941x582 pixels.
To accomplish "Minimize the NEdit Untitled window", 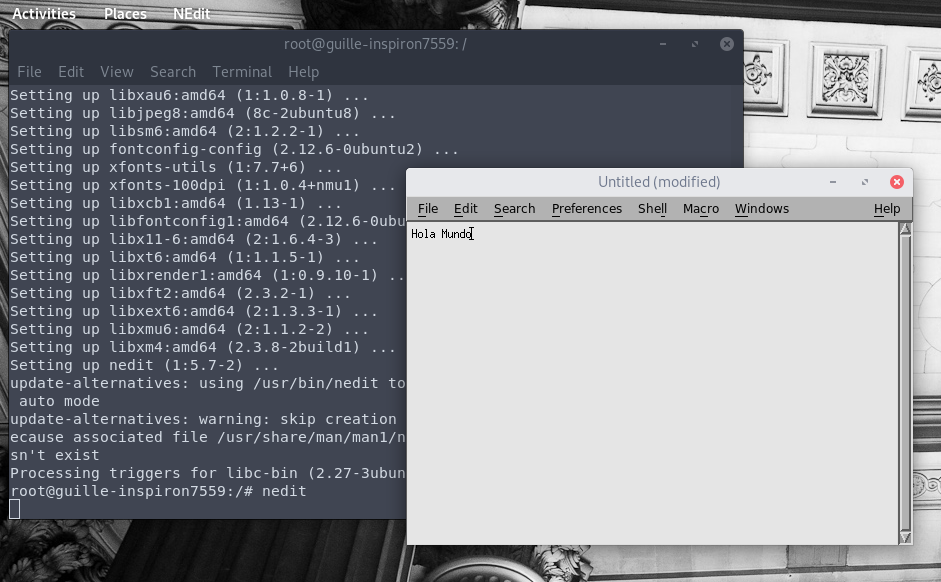I will point(833,182).
